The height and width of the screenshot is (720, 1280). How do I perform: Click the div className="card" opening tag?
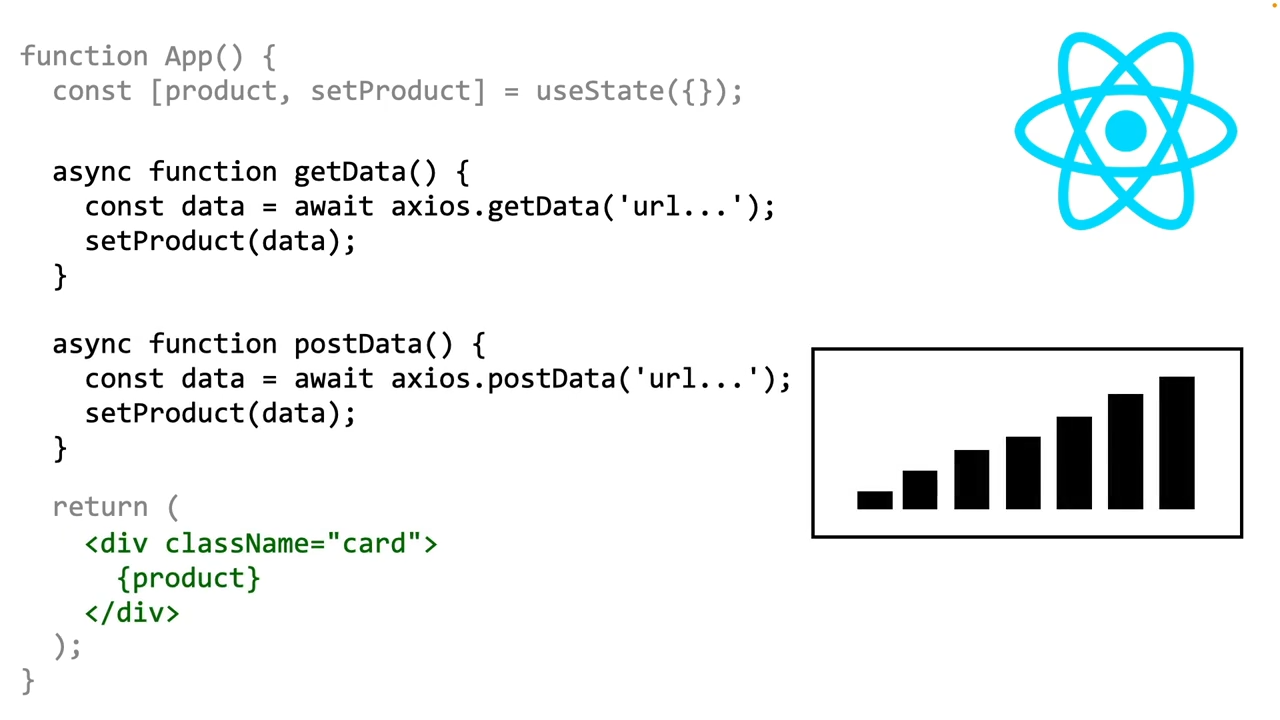[261, 544]
